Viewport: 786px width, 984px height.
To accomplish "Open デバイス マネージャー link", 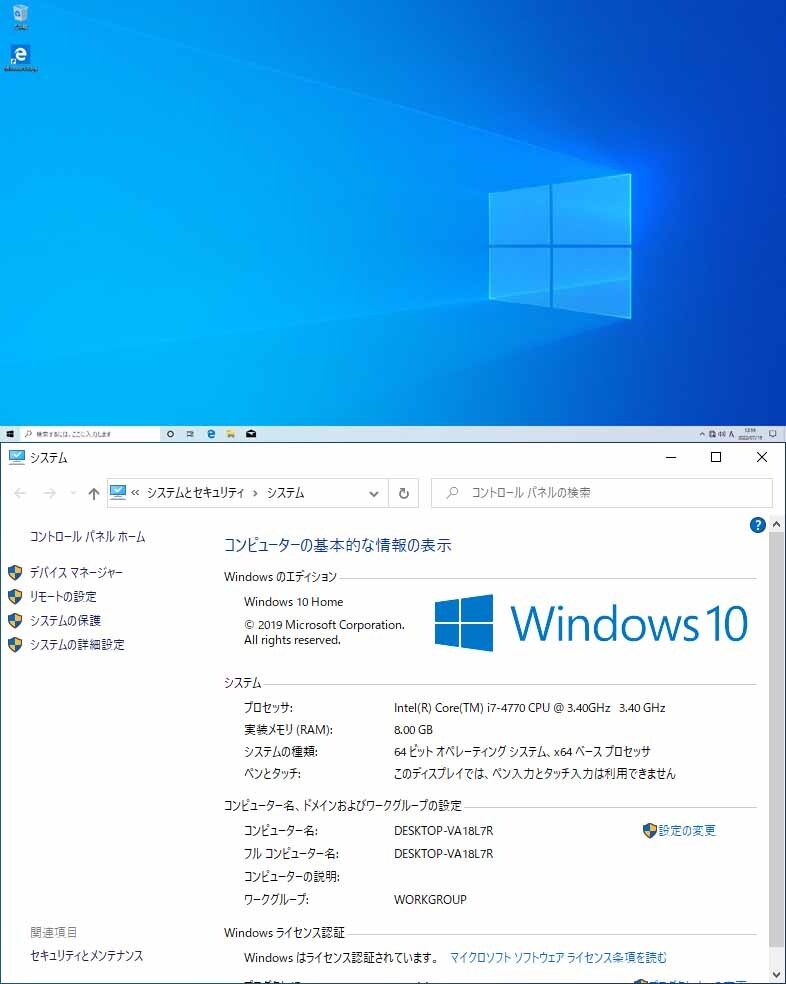I will (x=77, y=572).
